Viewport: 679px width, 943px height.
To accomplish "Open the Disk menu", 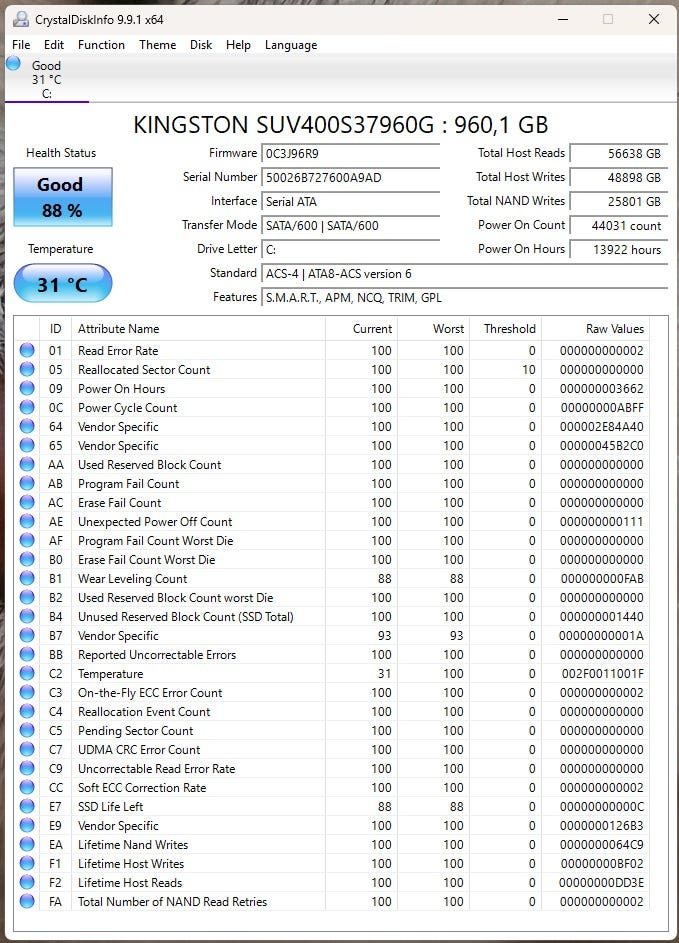I will [201, 45].
